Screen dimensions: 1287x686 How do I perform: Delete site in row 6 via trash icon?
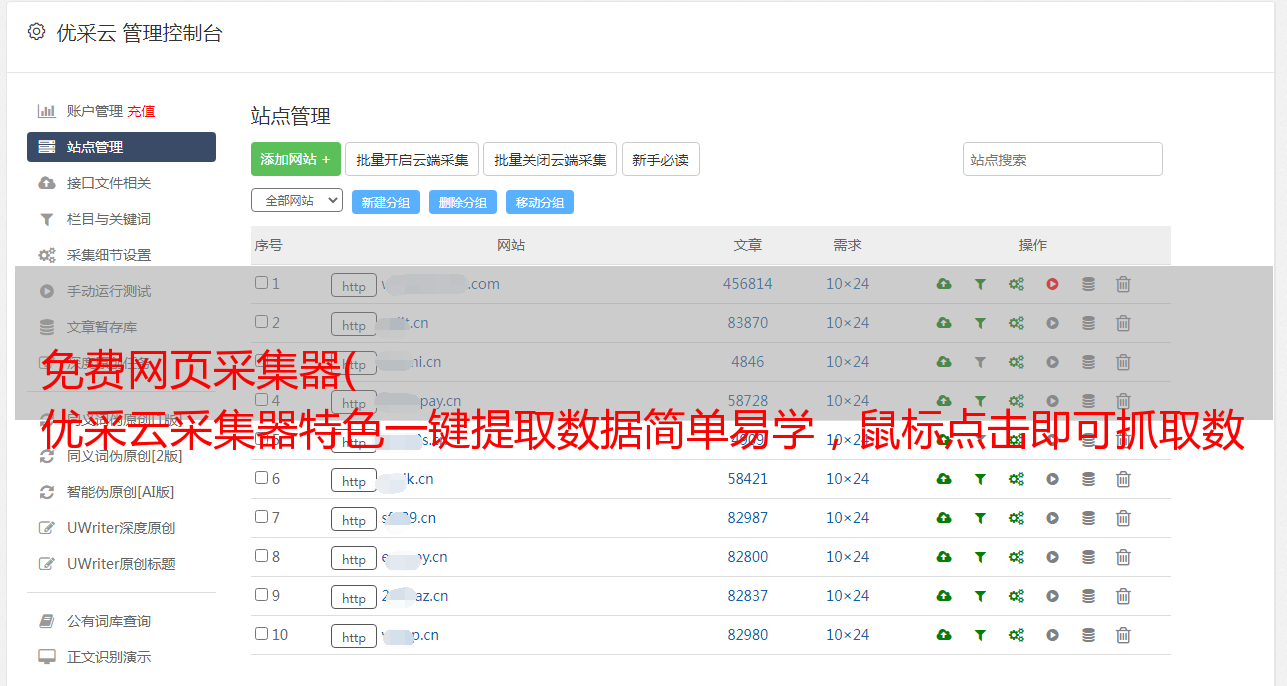(1123, 479)
